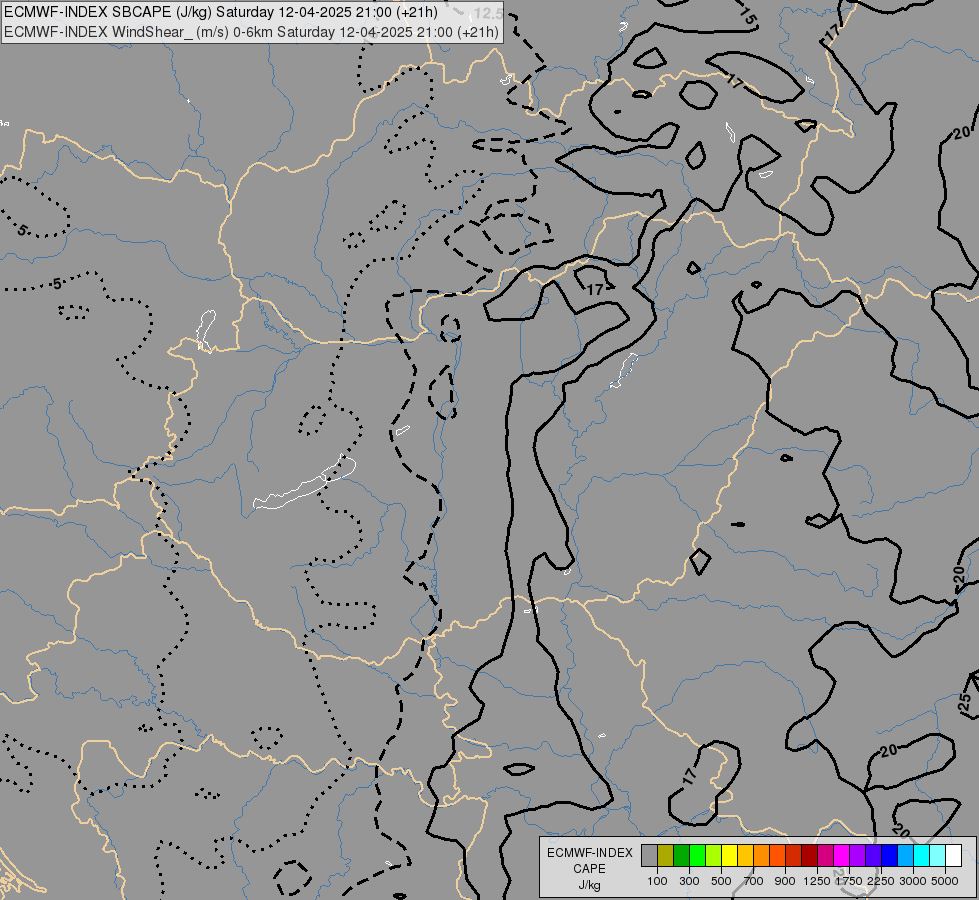This screenshot has width=979, height=900.
Task: Click the 5000 legend value
Action: [x=945, y=881]
